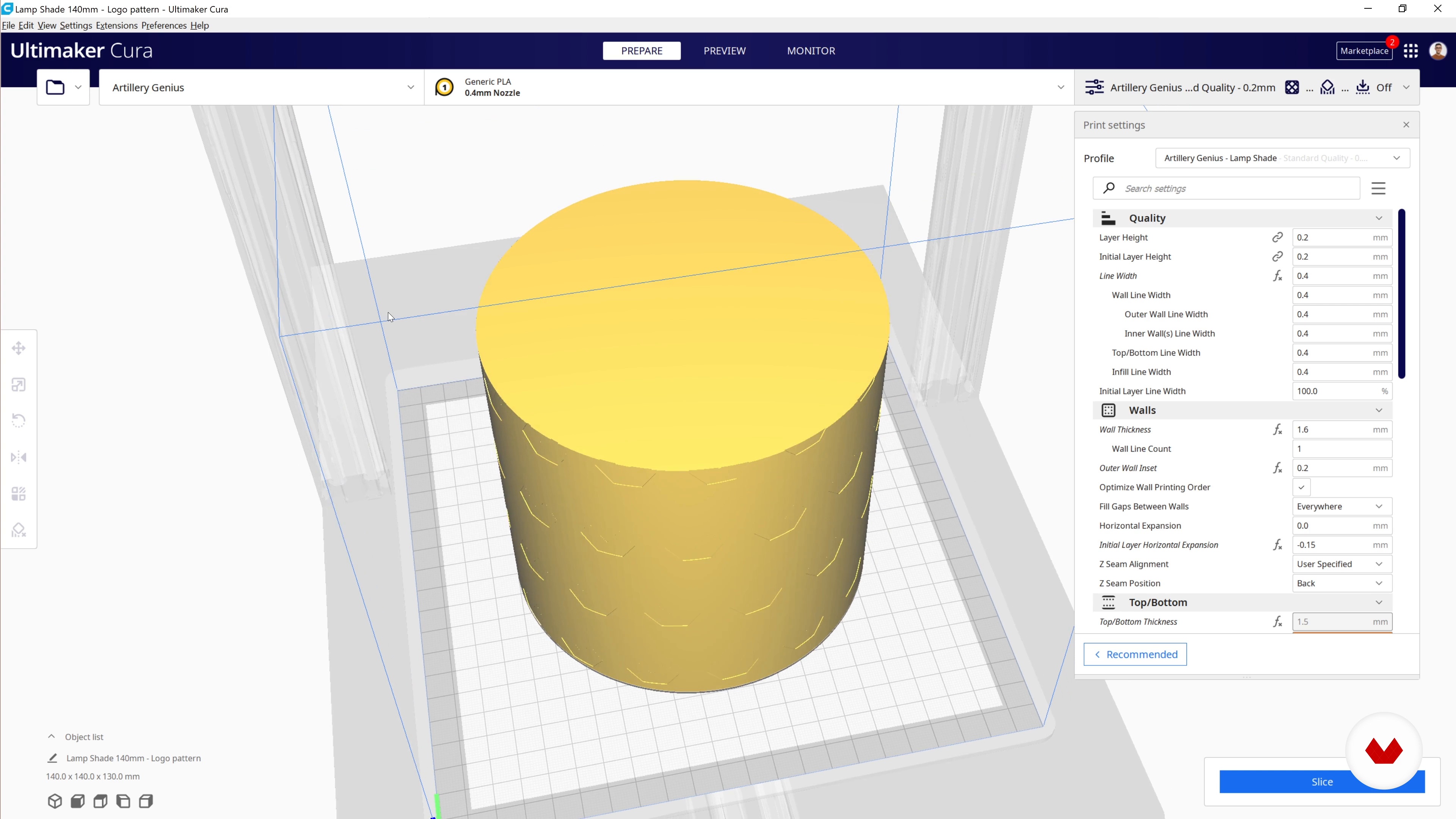Screen dimensions: 1456x819
Task: Click the settings visibility hamburger menu
Action: coord(1379,189)
